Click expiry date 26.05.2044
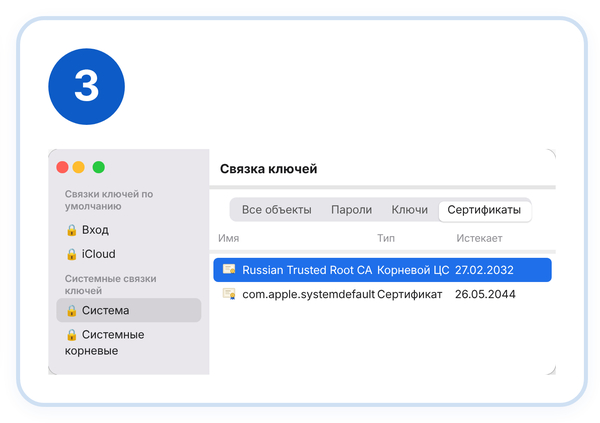 coord(485,294)
